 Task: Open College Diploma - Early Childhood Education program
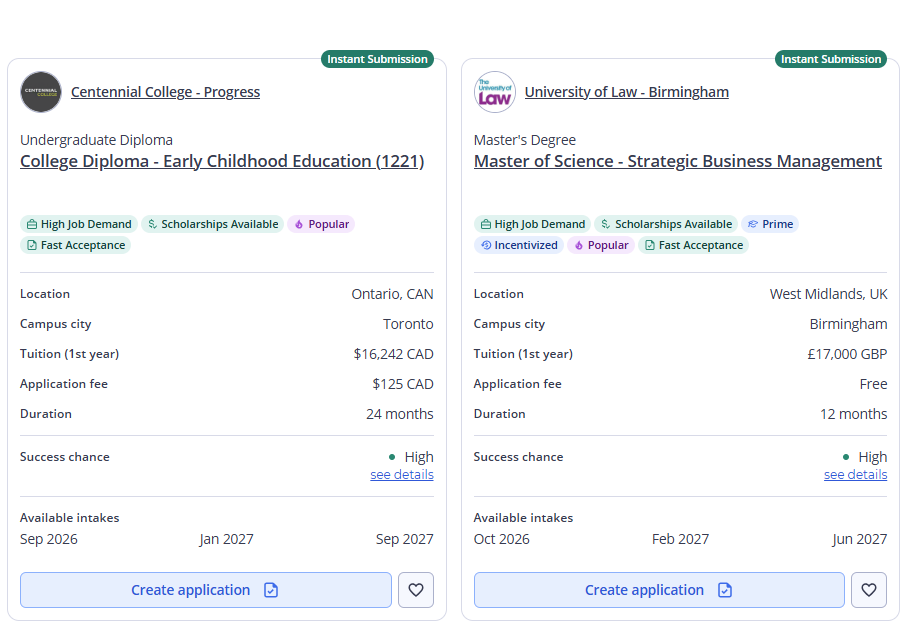(x=222, y=161)
